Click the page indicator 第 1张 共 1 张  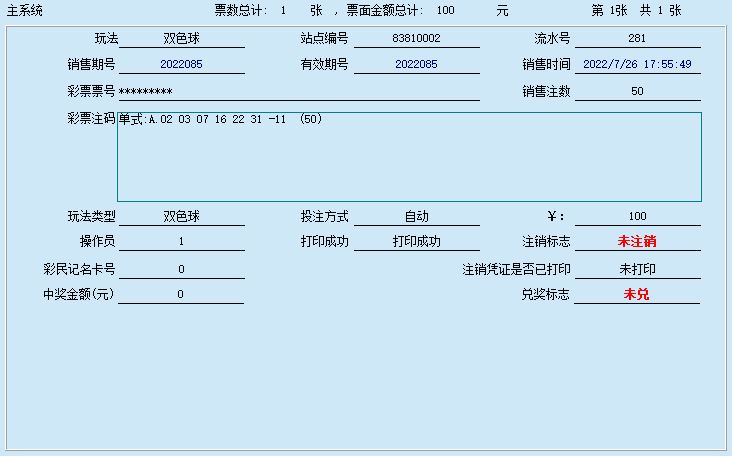(636, 10)
